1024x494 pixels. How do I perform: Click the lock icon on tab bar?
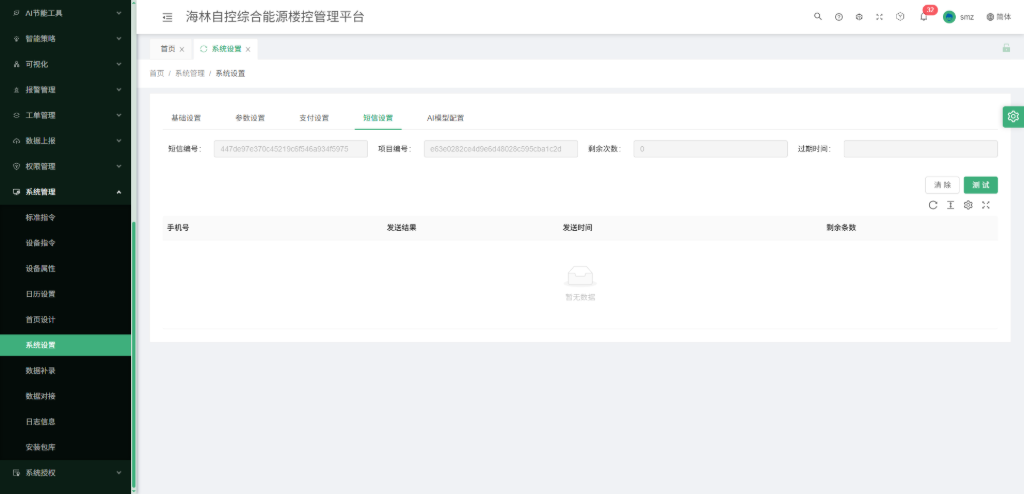pyautogui.click(x=1006, y=48)
